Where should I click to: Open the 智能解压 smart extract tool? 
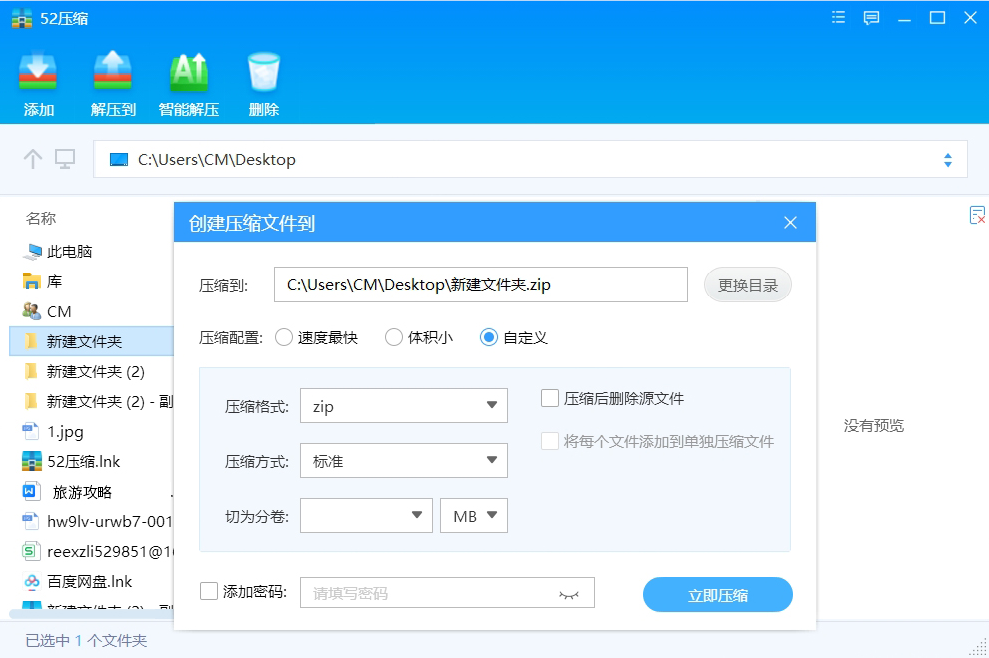(x=188, y=72)
